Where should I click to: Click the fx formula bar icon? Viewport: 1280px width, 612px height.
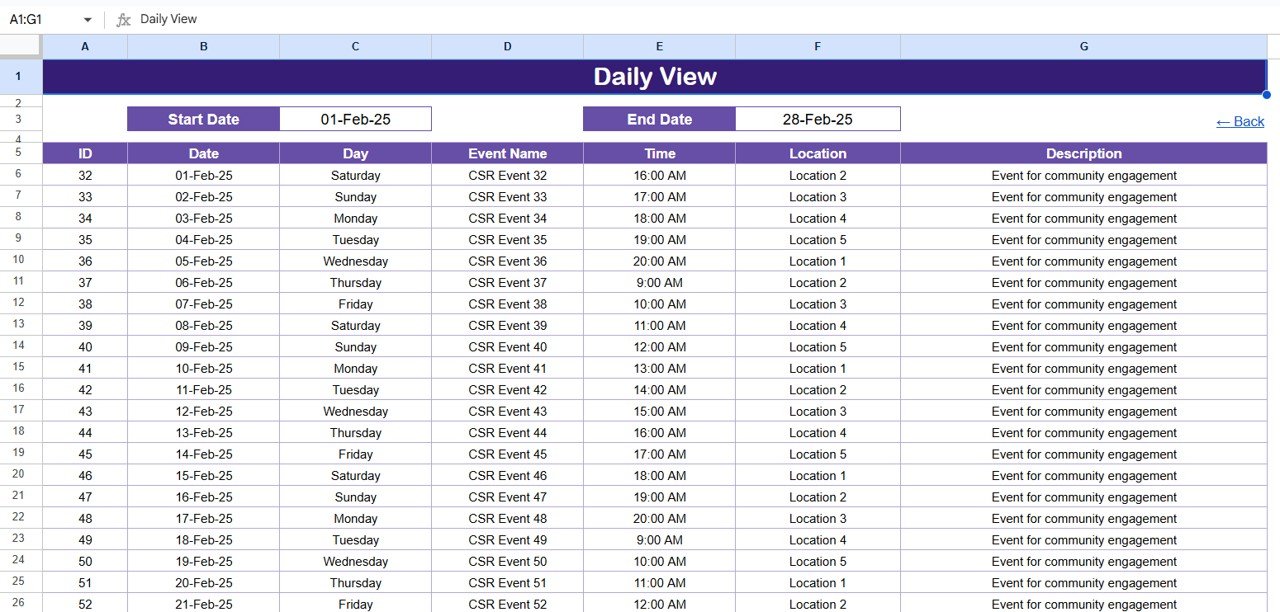pyautogui.click(x=123, y=18)
